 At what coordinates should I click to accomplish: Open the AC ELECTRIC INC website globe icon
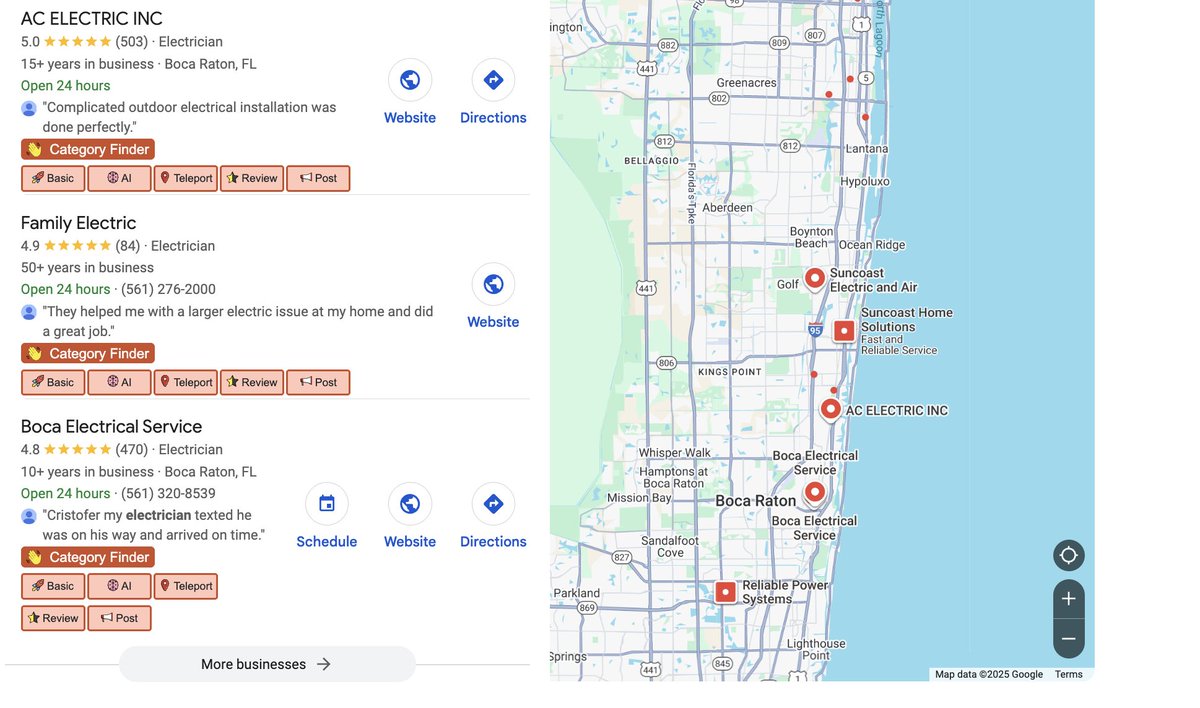point(410,80)
